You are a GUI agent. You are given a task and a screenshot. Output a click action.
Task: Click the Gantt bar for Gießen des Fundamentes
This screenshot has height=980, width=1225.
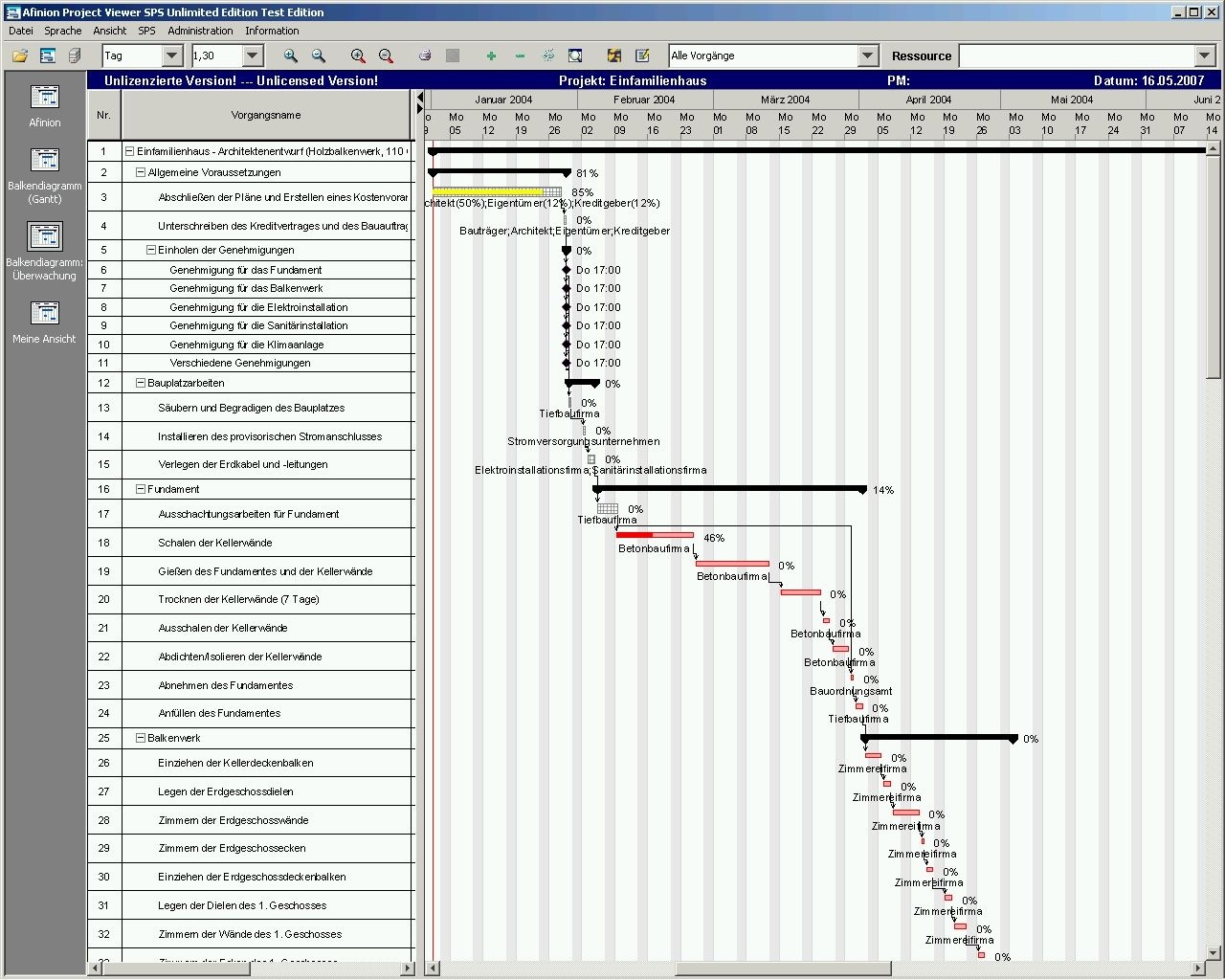pyautogui.click(x=732, y=564)
